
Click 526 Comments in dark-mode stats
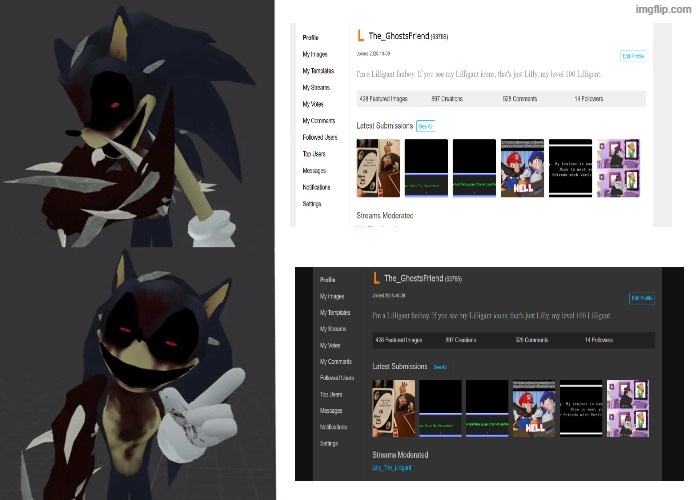point(532,340)
